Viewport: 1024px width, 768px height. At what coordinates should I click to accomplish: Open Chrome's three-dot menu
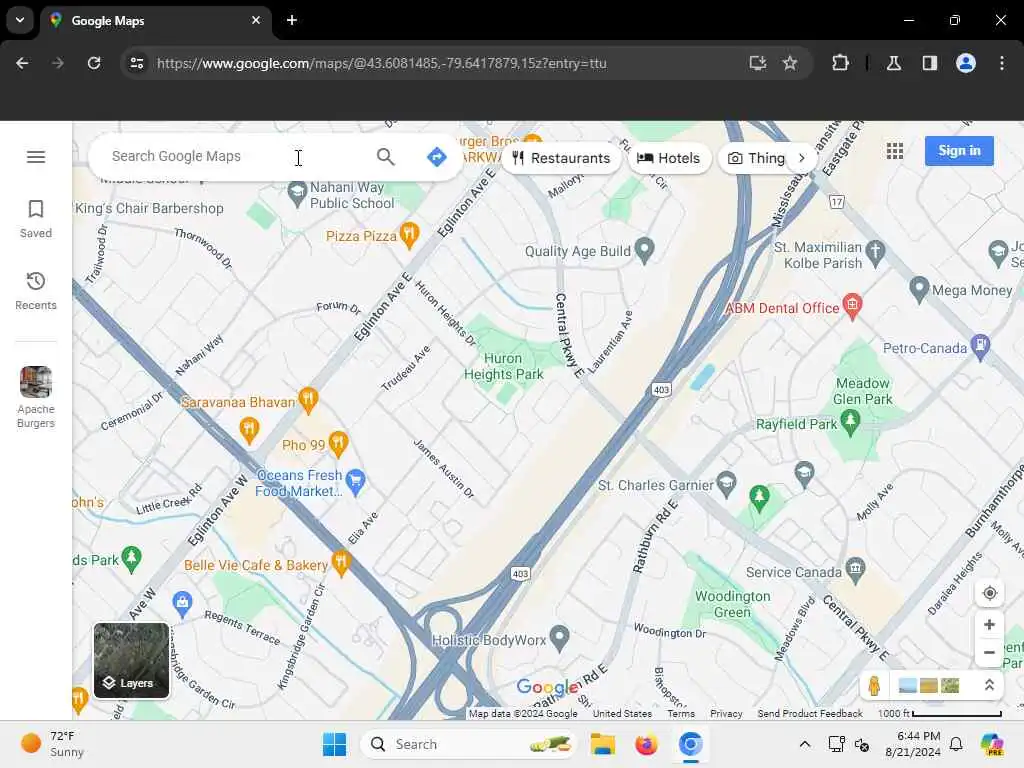1002,63
